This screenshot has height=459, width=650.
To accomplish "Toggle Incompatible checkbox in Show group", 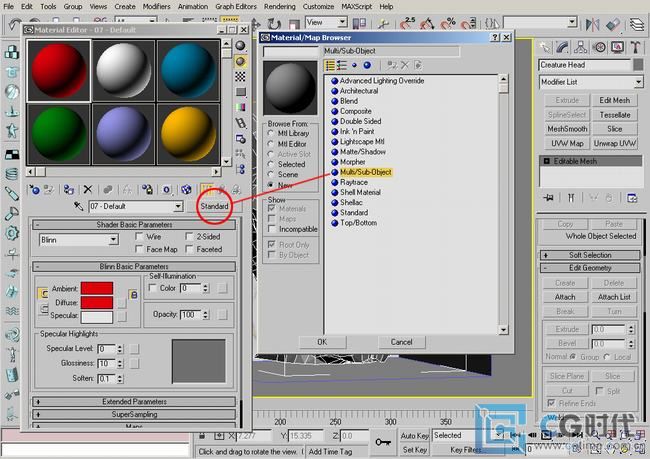I will pyautogui.click(x=272, y=229).
